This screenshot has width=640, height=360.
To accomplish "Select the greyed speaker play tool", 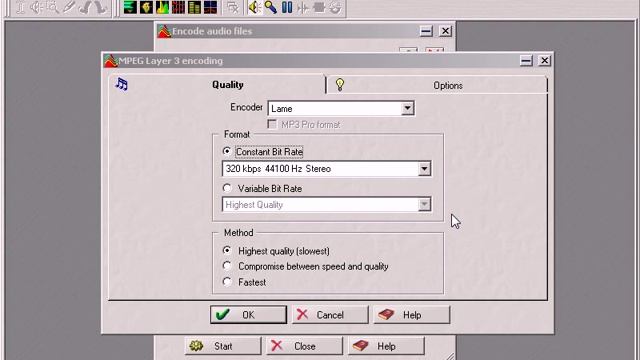I will tap(37, 7).
